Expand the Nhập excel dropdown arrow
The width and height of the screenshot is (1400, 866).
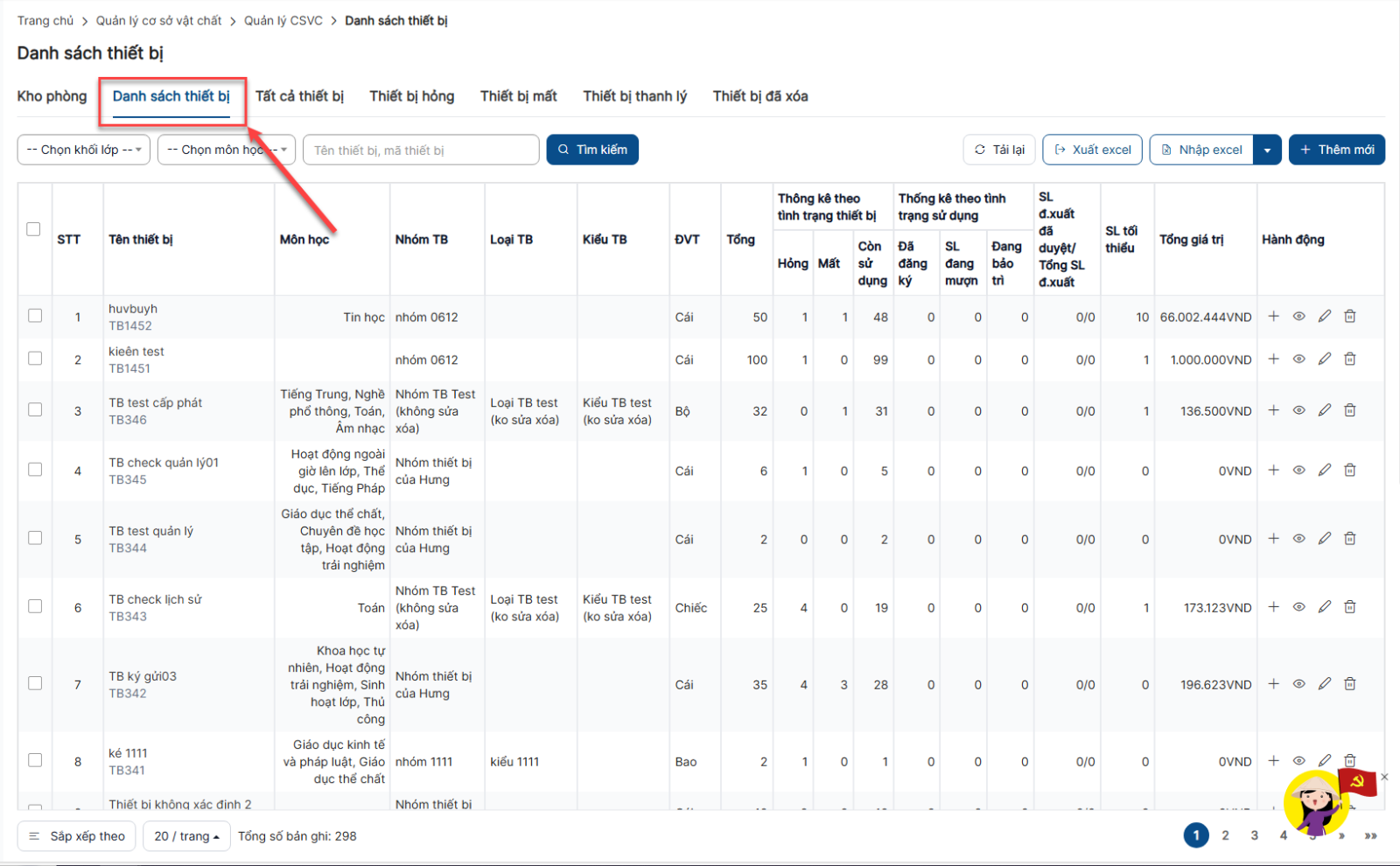(1267, 150)
